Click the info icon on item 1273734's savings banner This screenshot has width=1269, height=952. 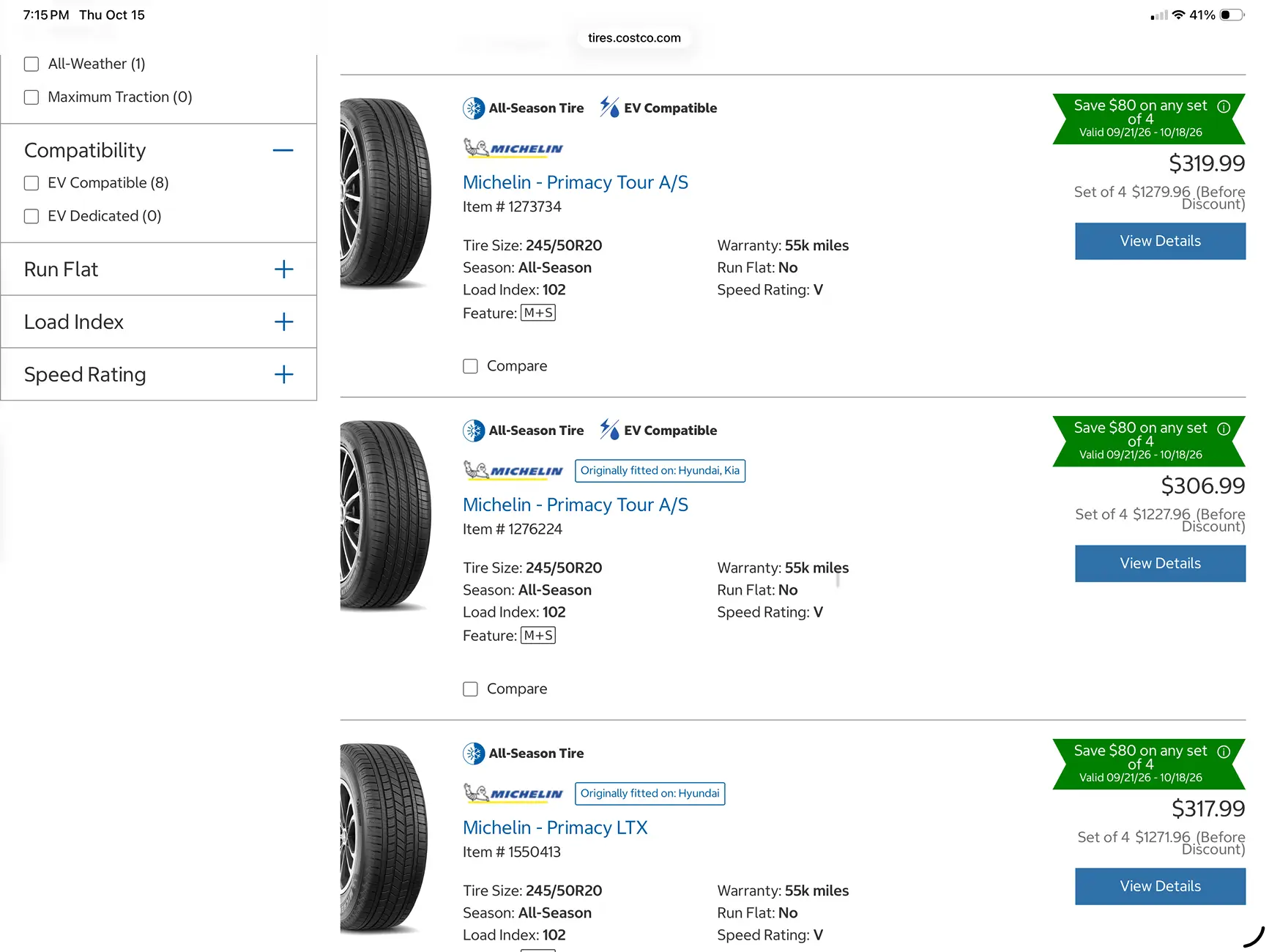(1224, 106)
